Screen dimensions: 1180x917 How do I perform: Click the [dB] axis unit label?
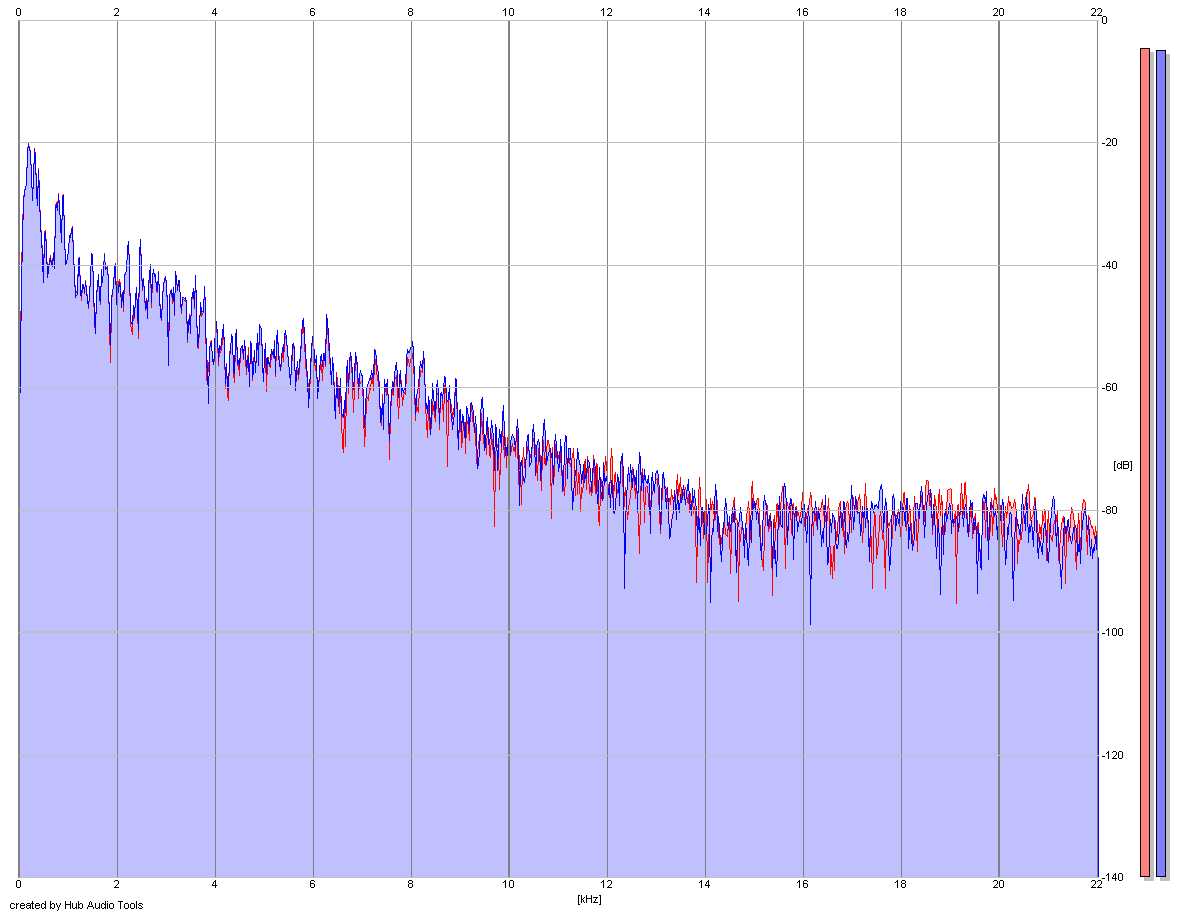pos(1122,465)
